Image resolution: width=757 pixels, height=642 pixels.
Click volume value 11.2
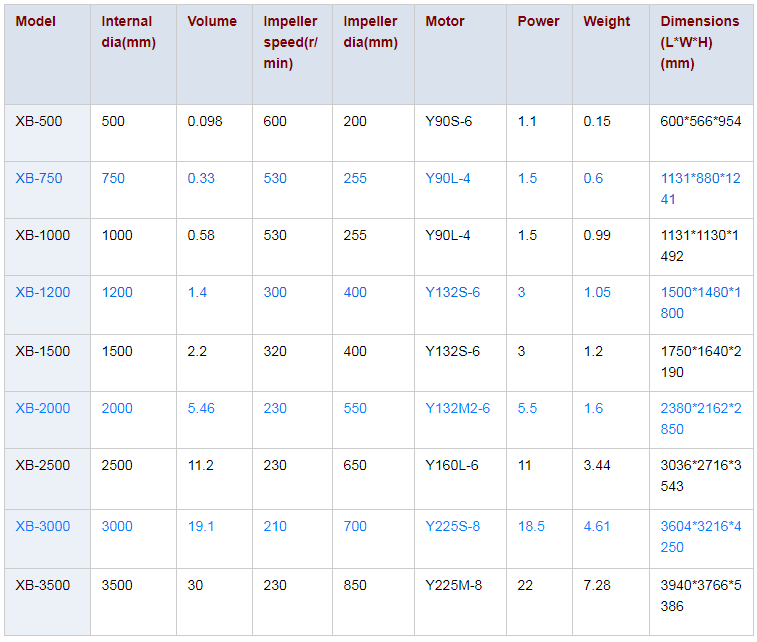point(200,465)
